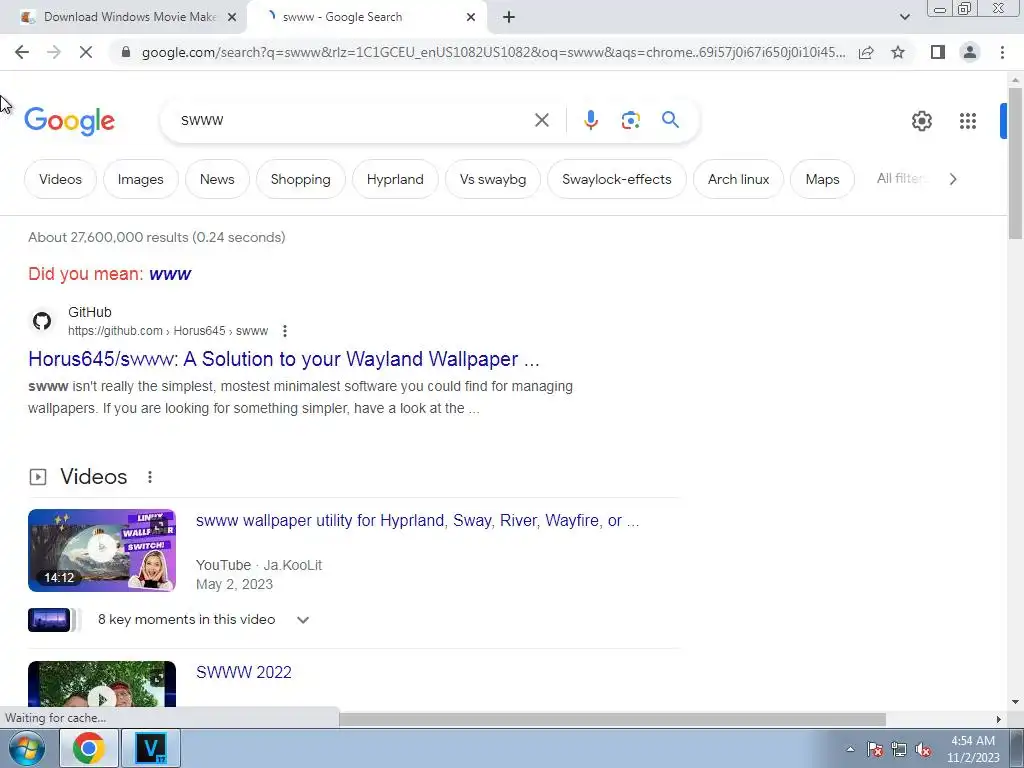Click the Google logo
This screenshot has width=1024, height=768.
69,121
